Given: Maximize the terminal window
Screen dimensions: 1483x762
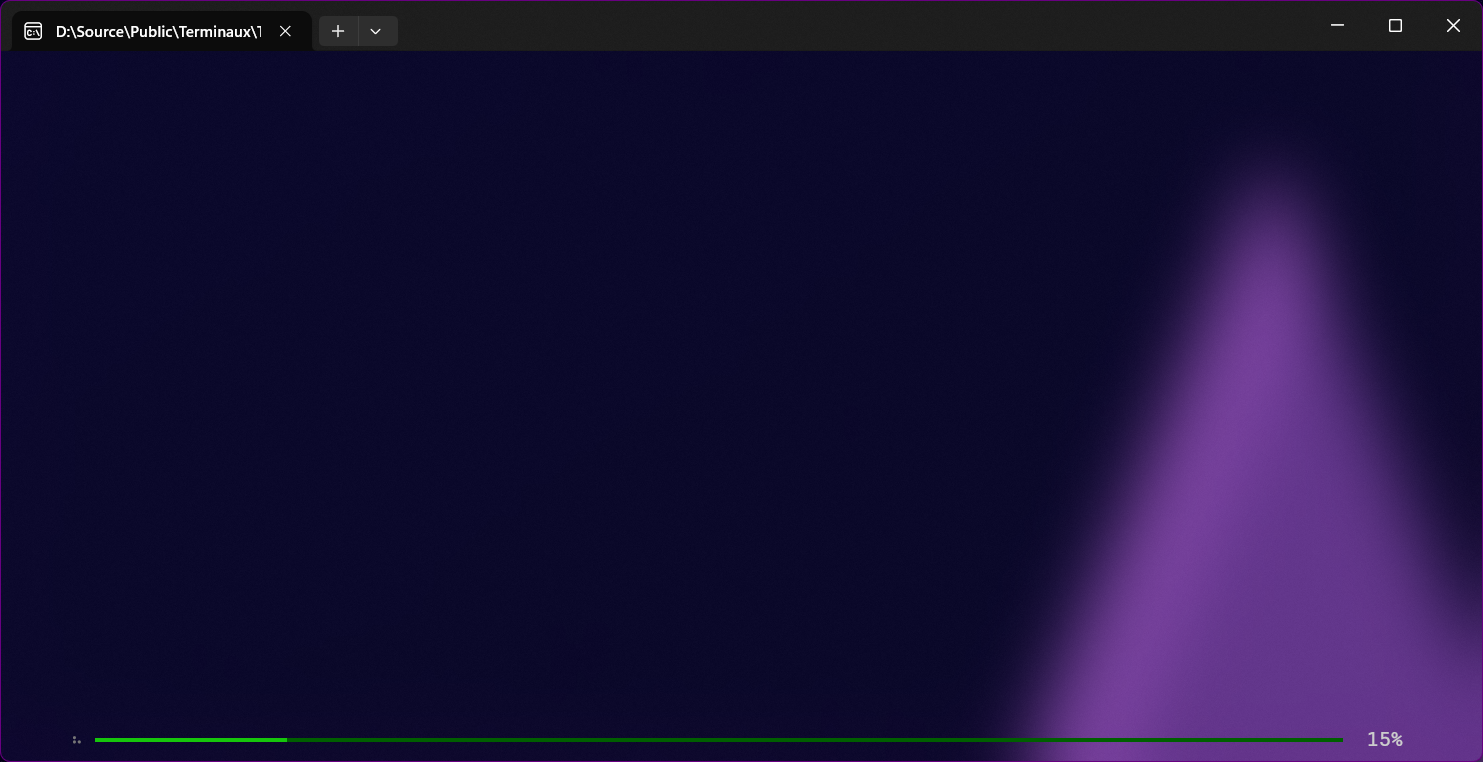Looking at the screenshot, I should point(1395,26).
